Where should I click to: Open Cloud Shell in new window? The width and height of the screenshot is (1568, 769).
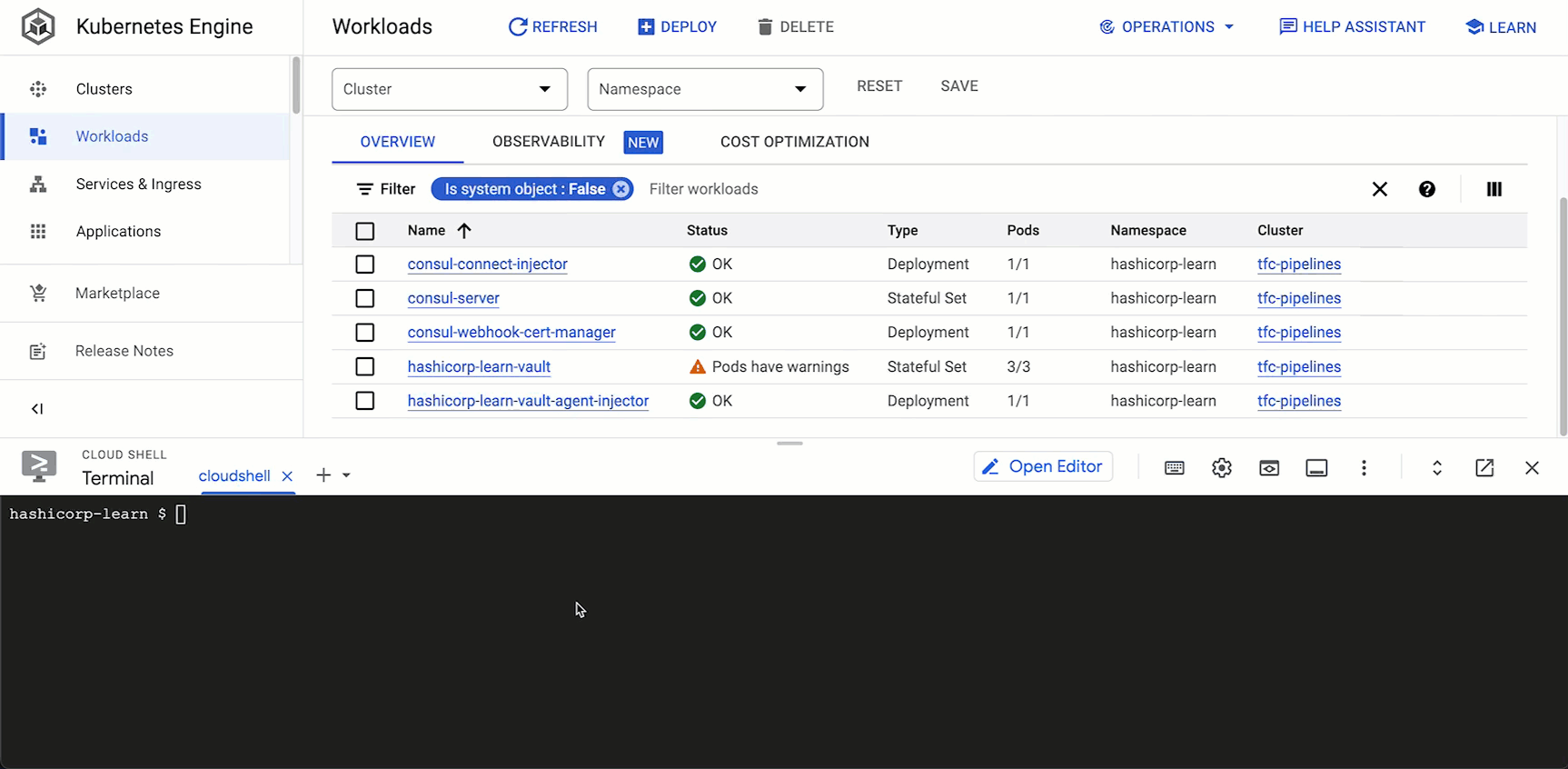pos(1484,468)
